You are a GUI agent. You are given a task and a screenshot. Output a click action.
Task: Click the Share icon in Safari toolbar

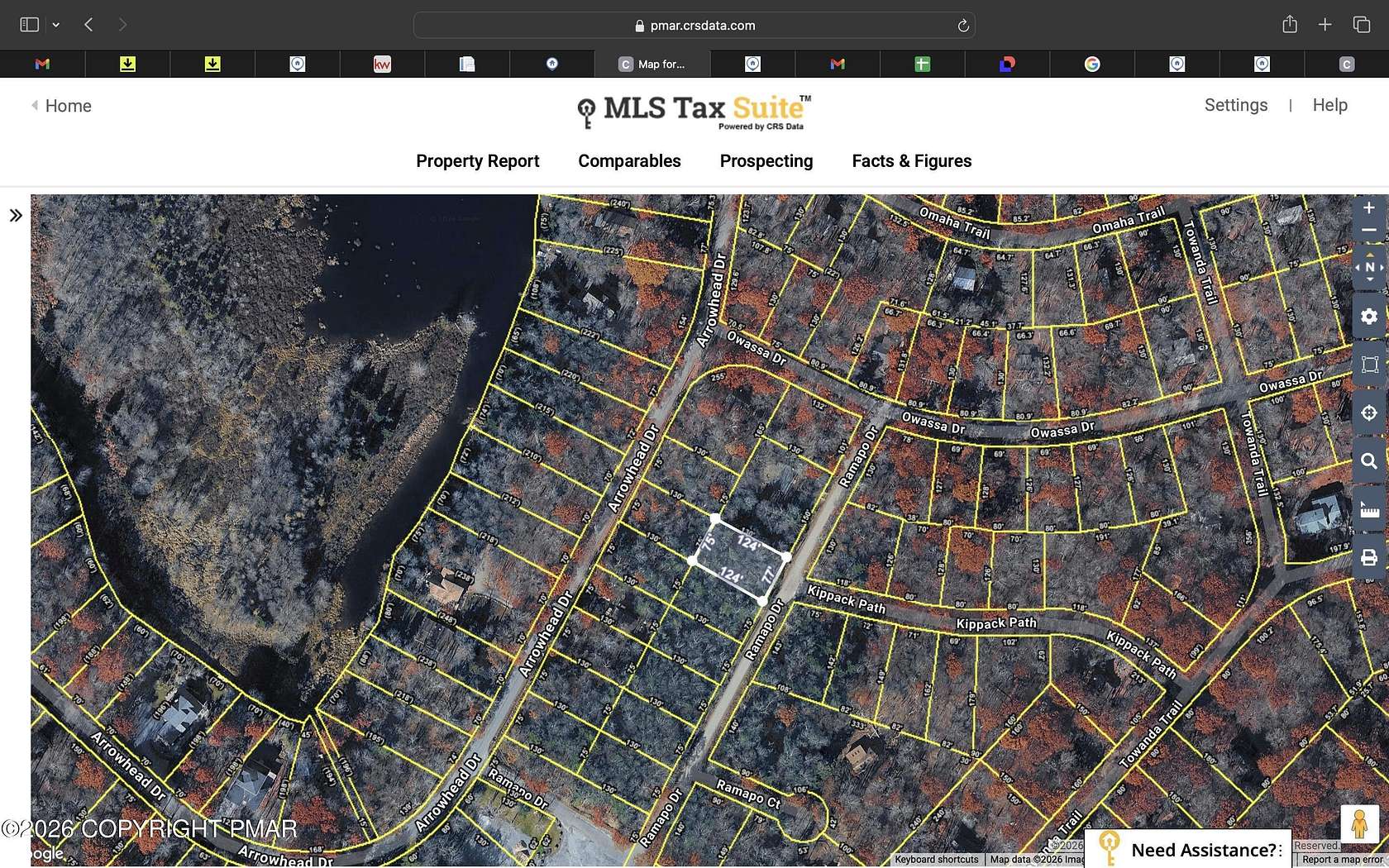tap(1288, 25)
